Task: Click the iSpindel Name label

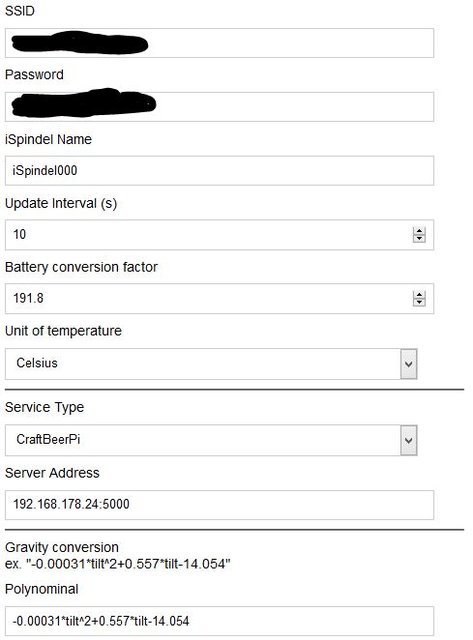Action: coord(48,139)
